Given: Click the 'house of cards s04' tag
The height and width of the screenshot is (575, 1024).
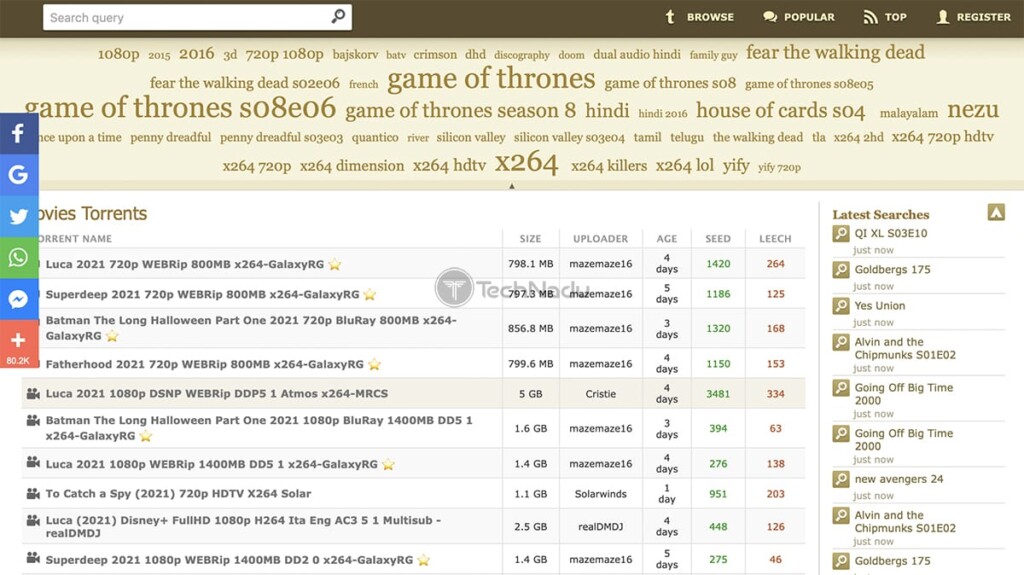Looking at the screenshot, I should 780,110.
